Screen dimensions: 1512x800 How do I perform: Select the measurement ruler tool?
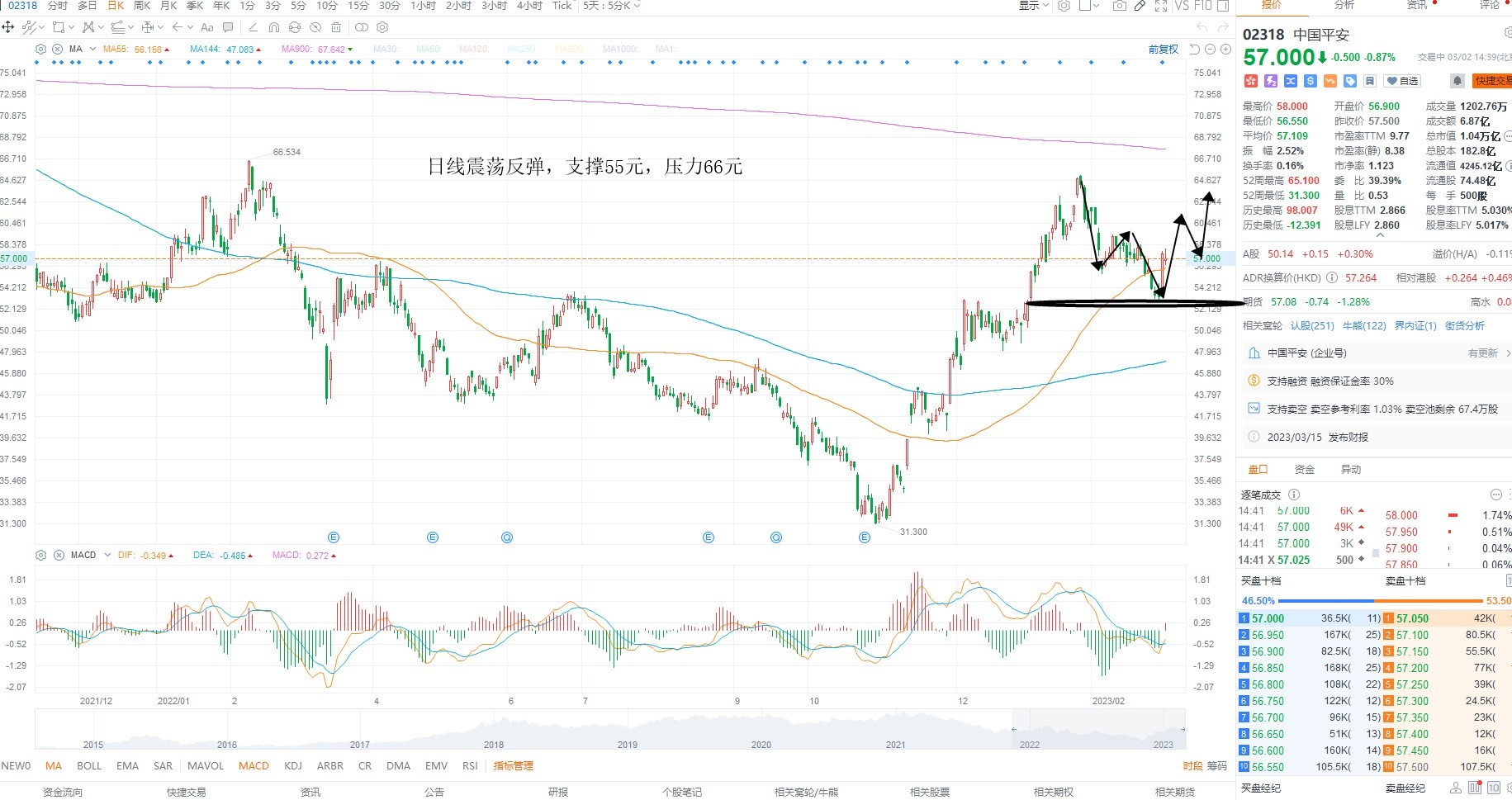(x=148, y=27)
